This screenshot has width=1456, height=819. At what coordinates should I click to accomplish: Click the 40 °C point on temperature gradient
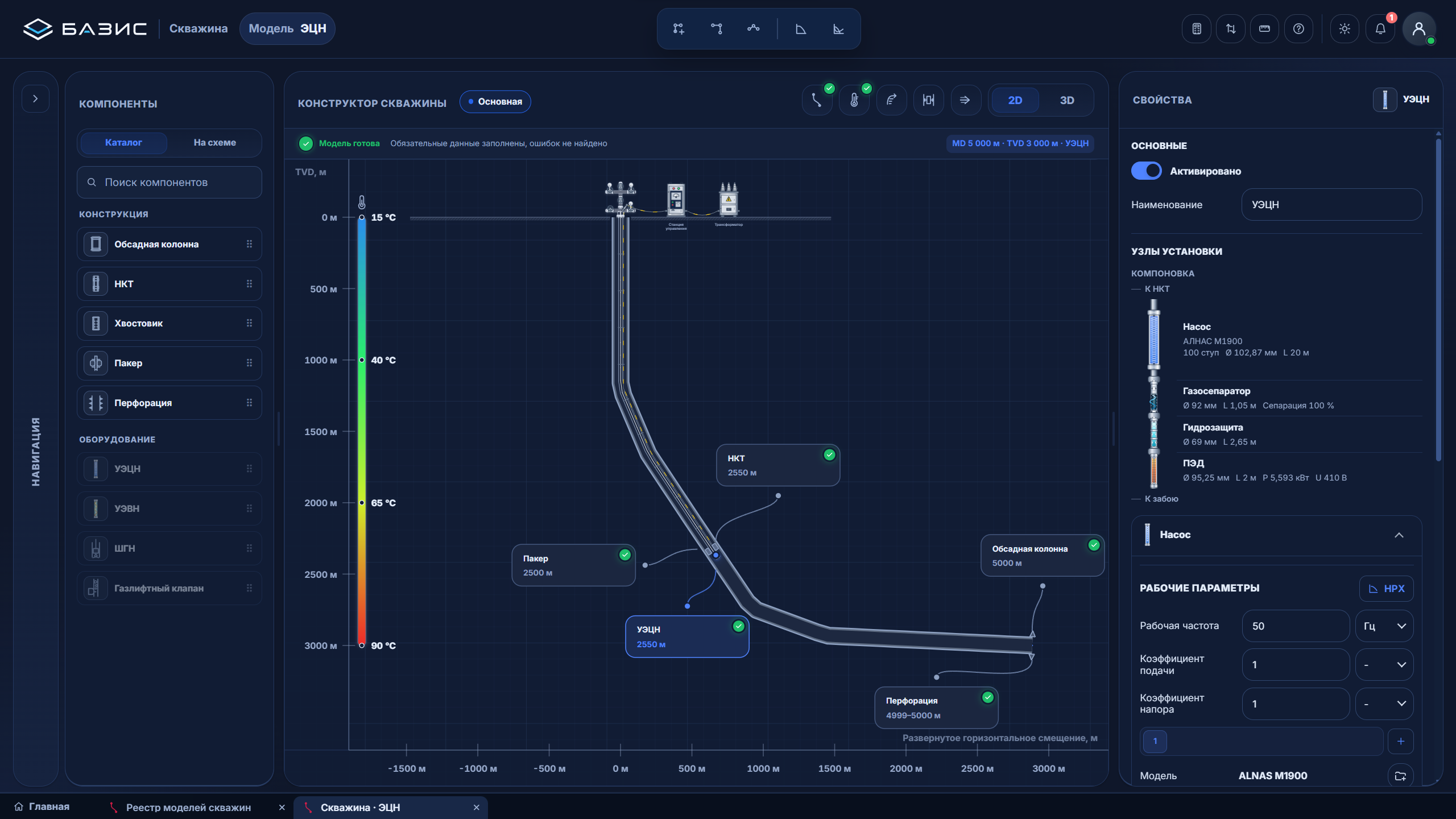[x=362, y=360]
